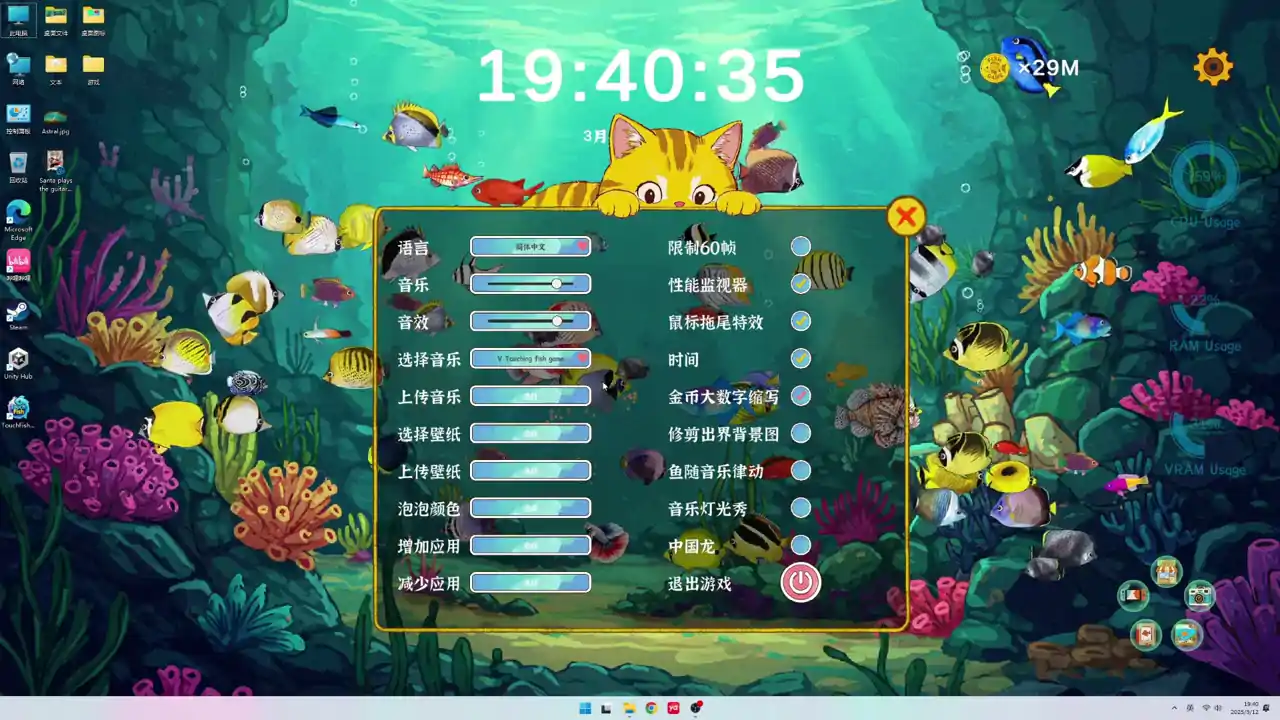Click the yellow cat mascot
This screenshot has width=1280, height=720.
[675, 168]
